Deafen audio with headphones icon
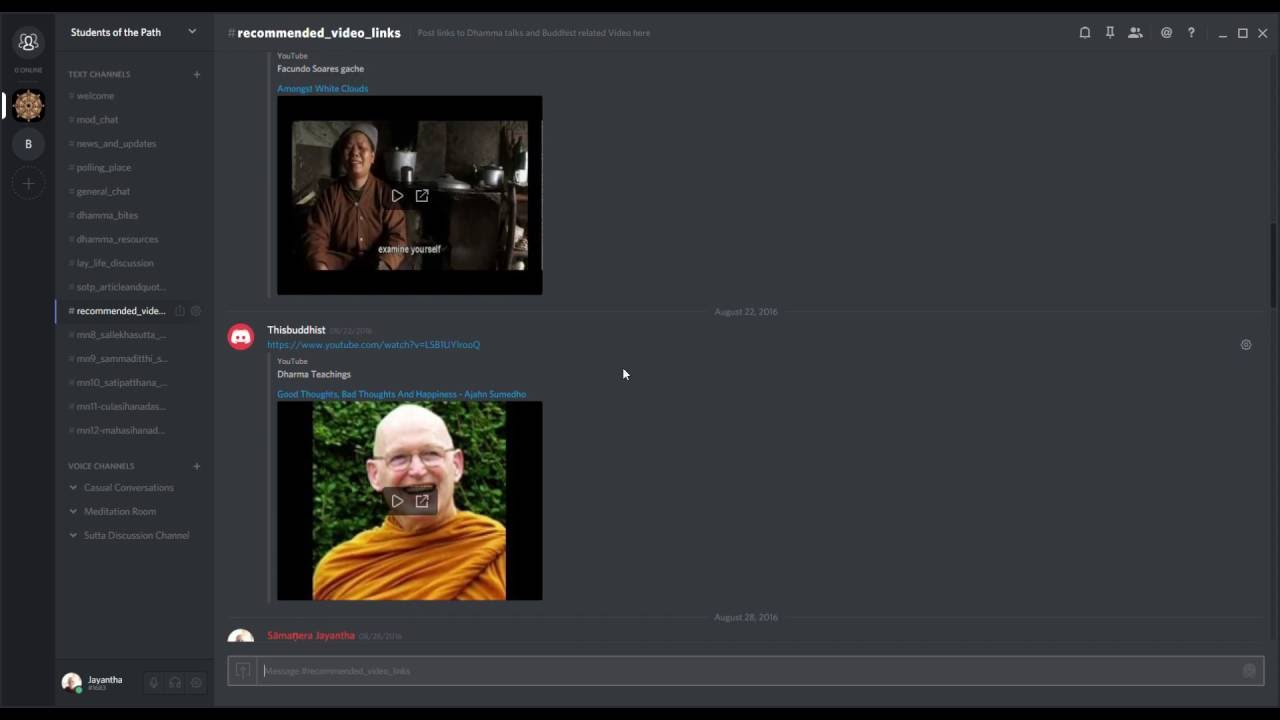Screen dimensions: 1280x720 175,683
